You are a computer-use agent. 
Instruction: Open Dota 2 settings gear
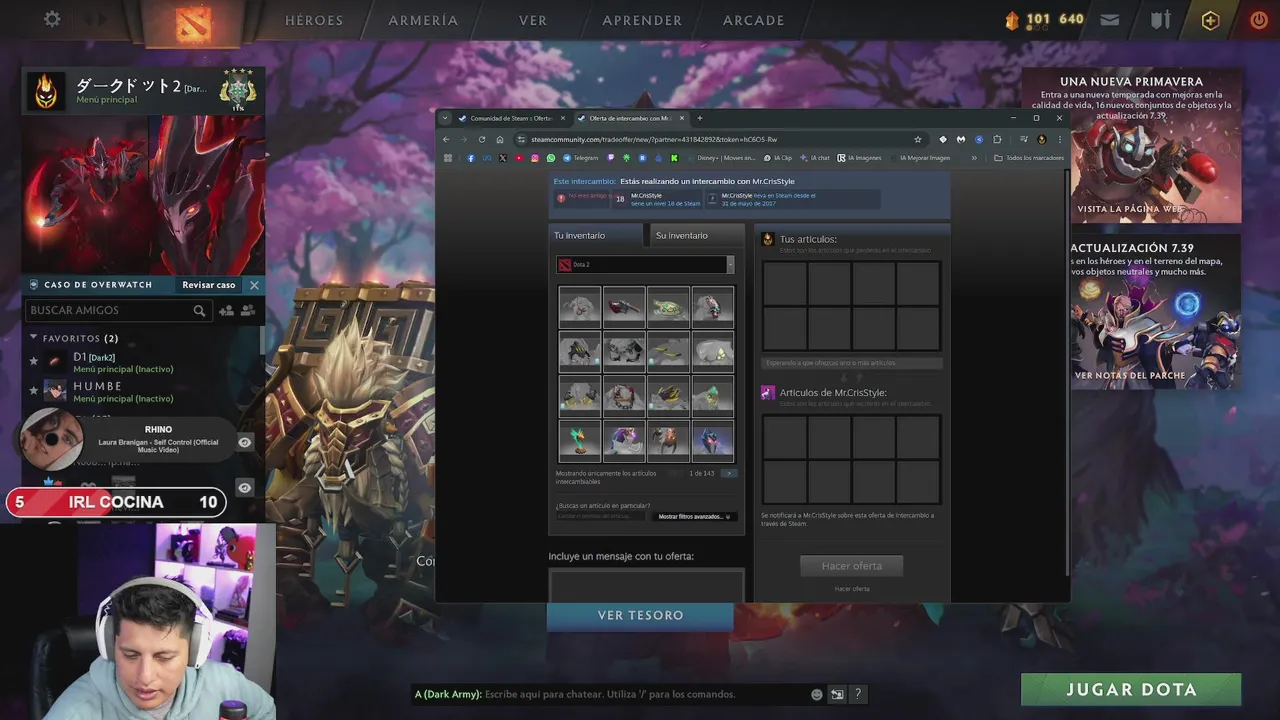(x=52, y=19)
